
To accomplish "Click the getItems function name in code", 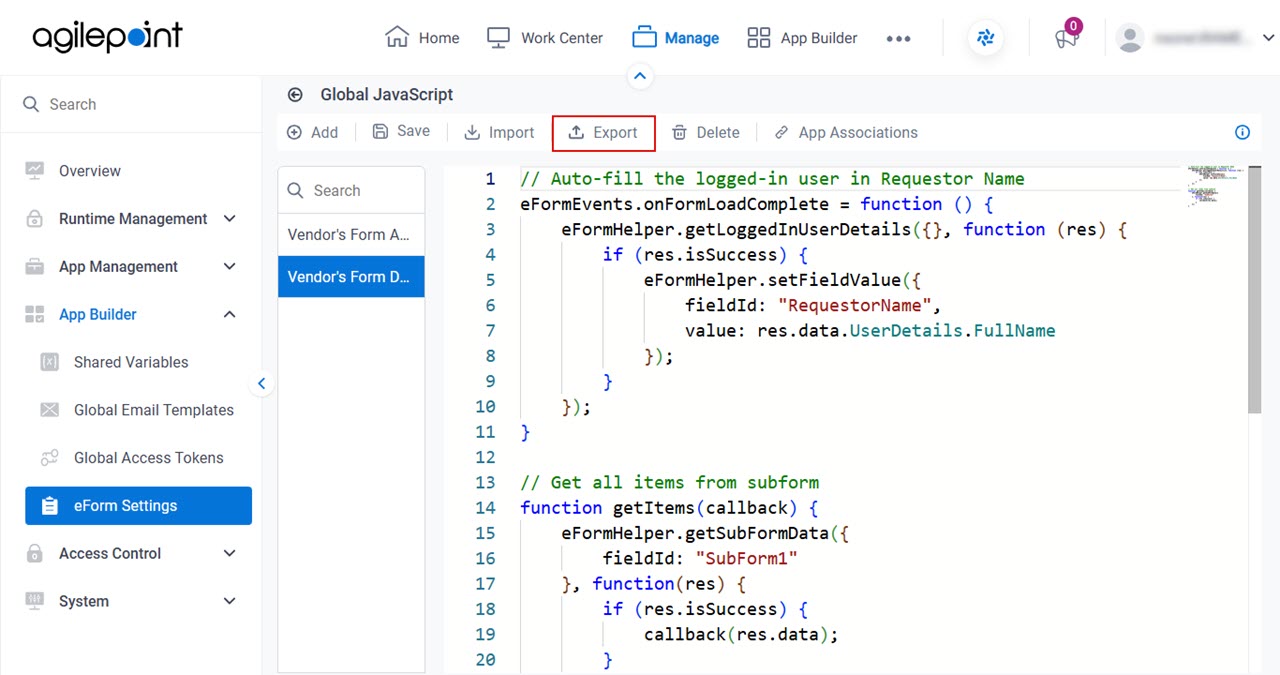I will click(653, 508).
